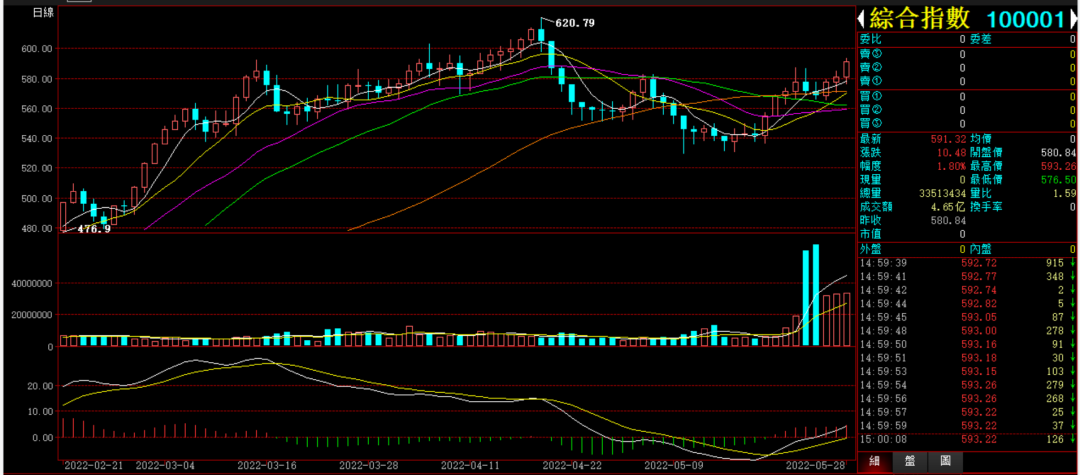Select the lowest price 576.50

click(1059, 180)
